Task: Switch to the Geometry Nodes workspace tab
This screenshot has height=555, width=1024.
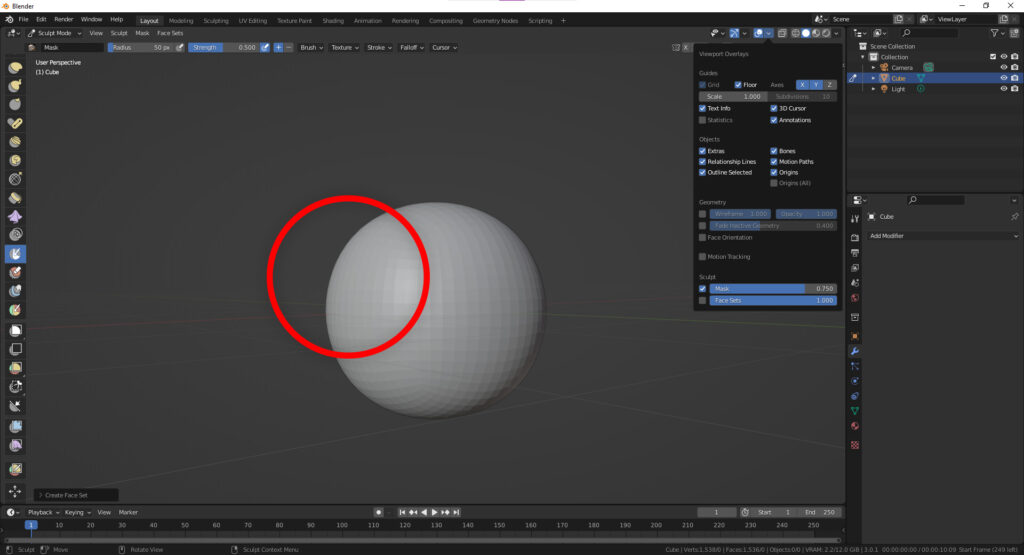Action: point(495,20)
